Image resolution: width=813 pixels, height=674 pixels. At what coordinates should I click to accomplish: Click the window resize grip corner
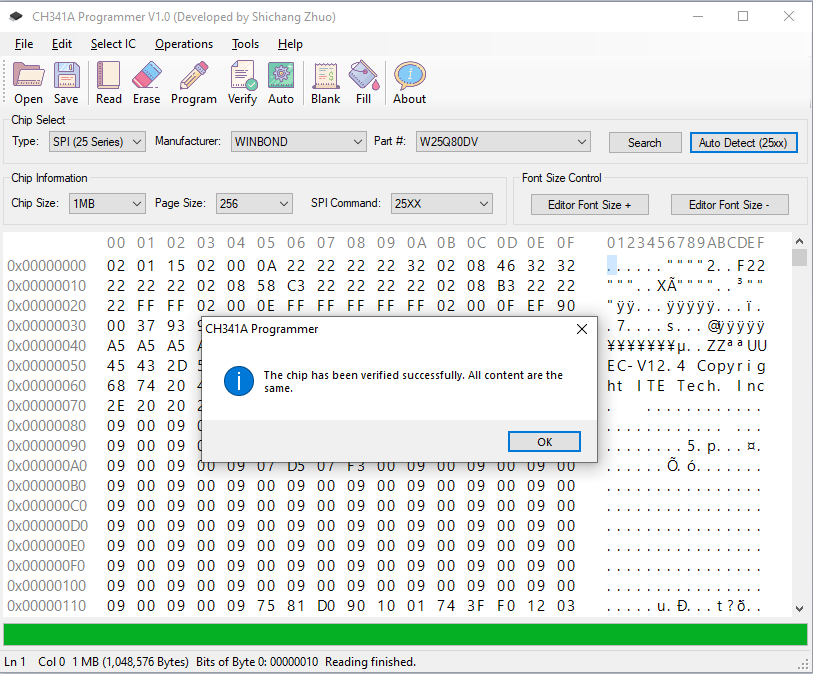(803, 665)
